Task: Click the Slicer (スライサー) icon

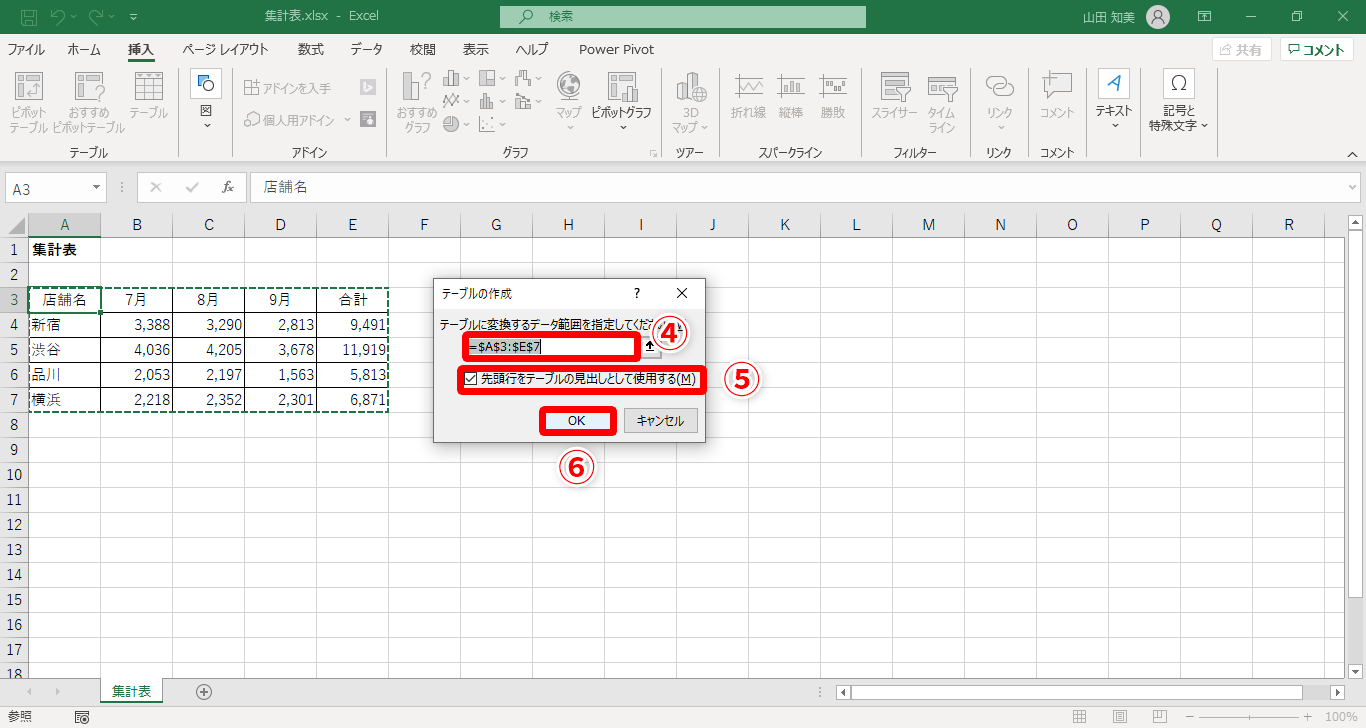Action: coord(894,96)
